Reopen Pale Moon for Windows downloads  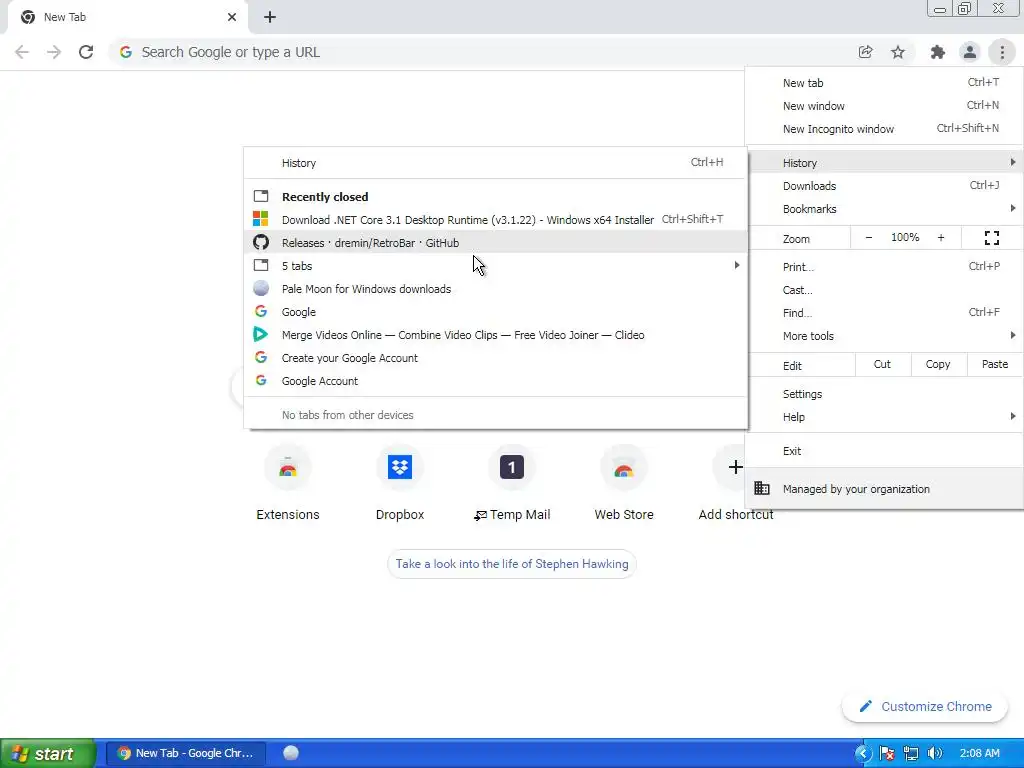pos(496,289)
